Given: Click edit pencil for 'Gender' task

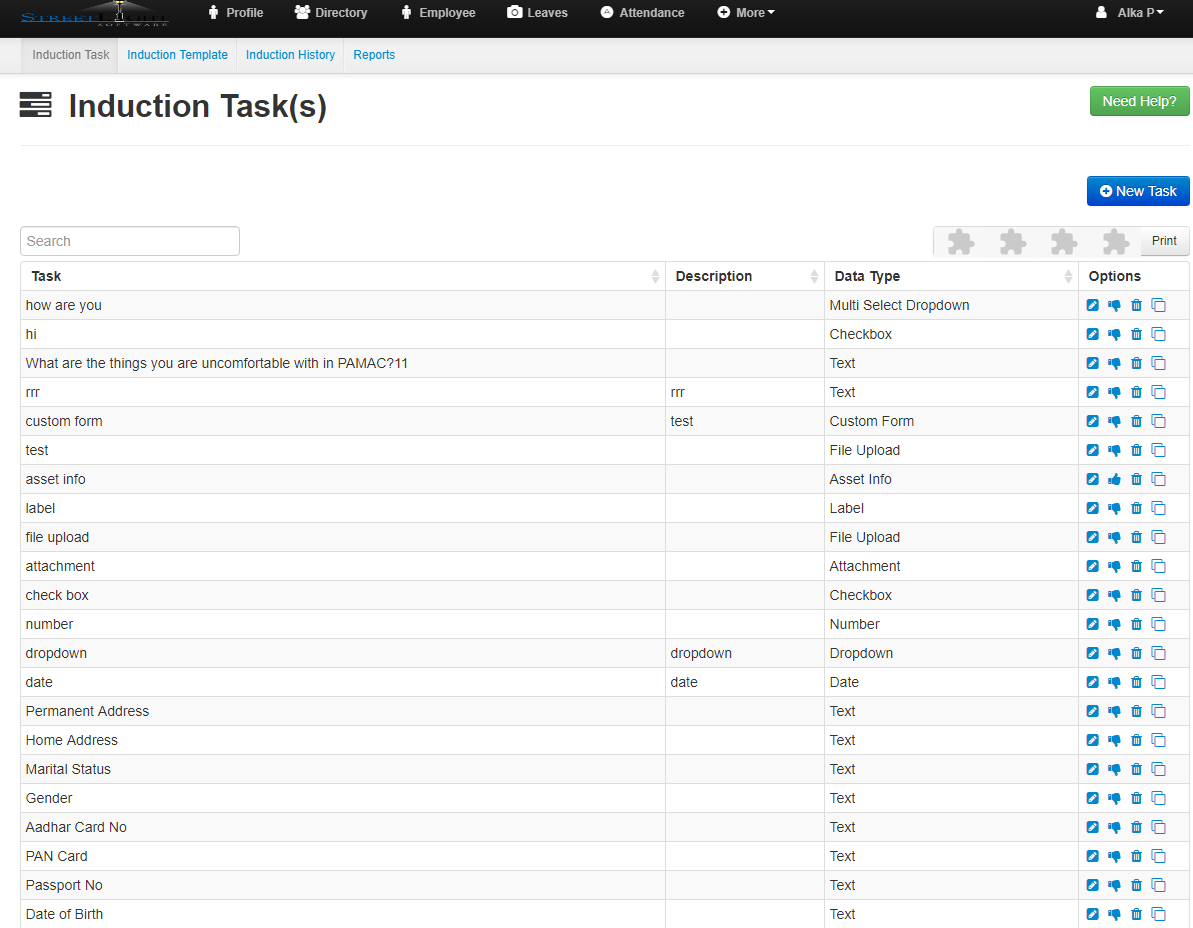Looking at the screenshot, I should pos(1092,798).
